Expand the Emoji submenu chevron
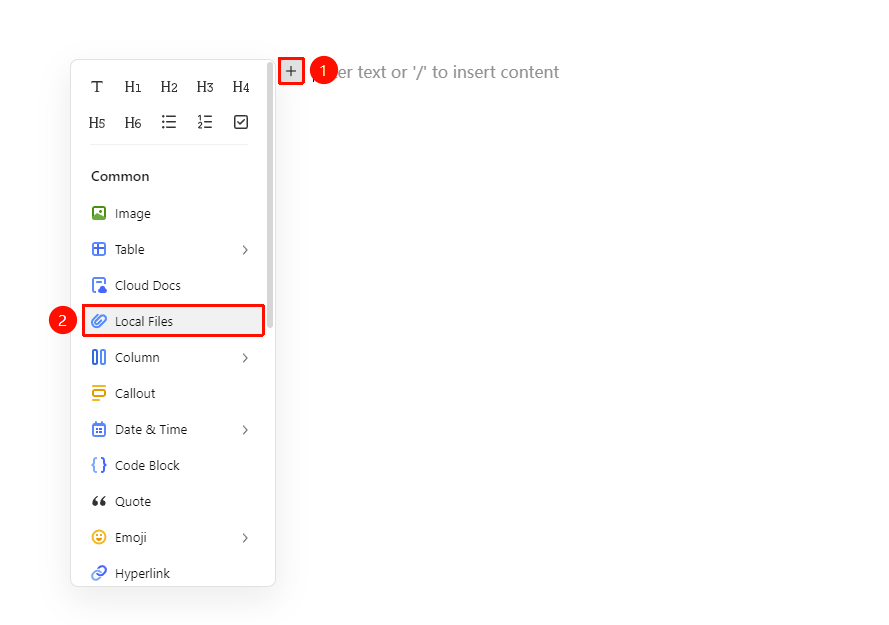Viewport: 889px width, 625px height. 245,537
